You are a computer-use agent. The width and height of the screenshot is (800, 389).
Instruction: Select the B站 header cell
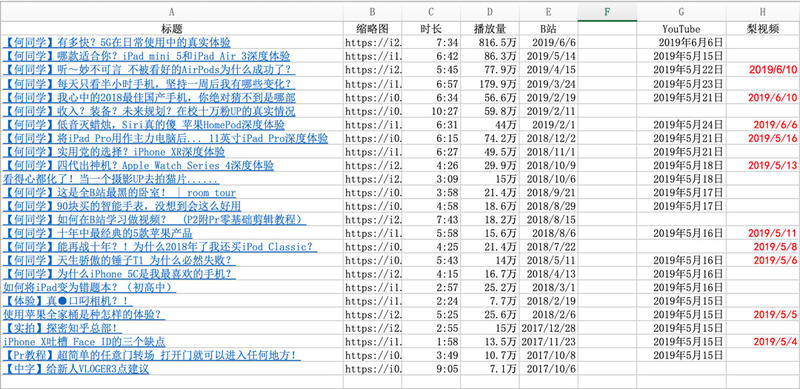click(x=548, y=29)
